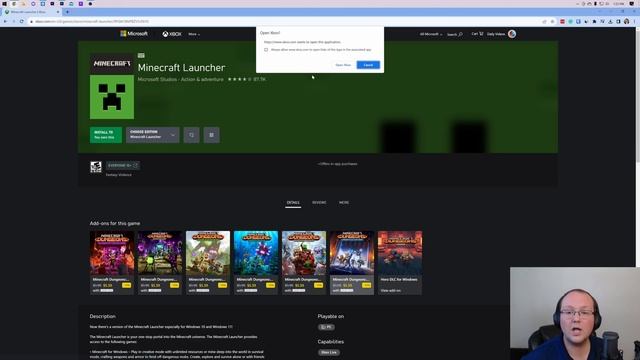Click the Cancel button in dialog

click(368, 65)
